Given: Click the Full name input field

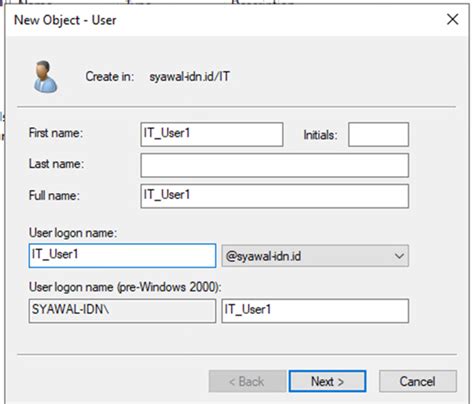Looking at the screenshot, I should (x=275, y=196).
